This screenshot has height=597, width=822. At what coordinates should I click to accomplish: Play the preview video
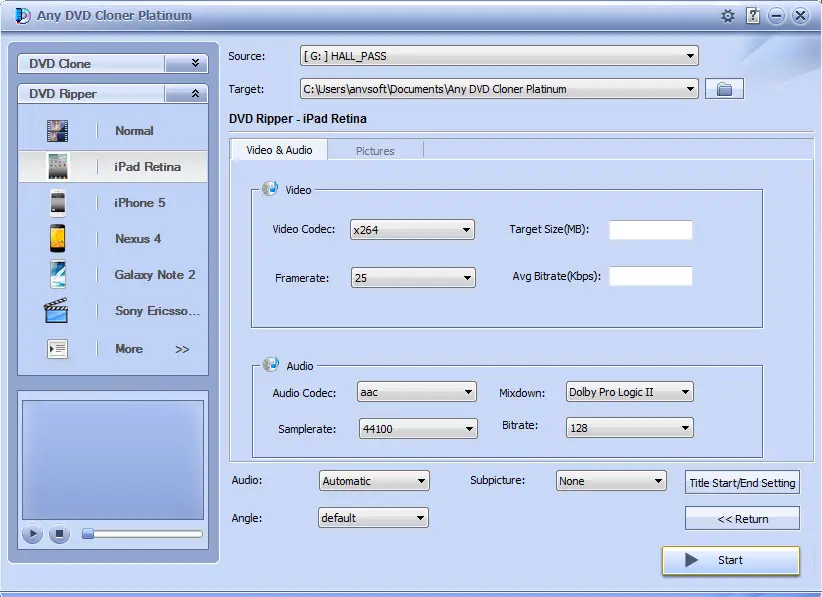tap(33, 534)
